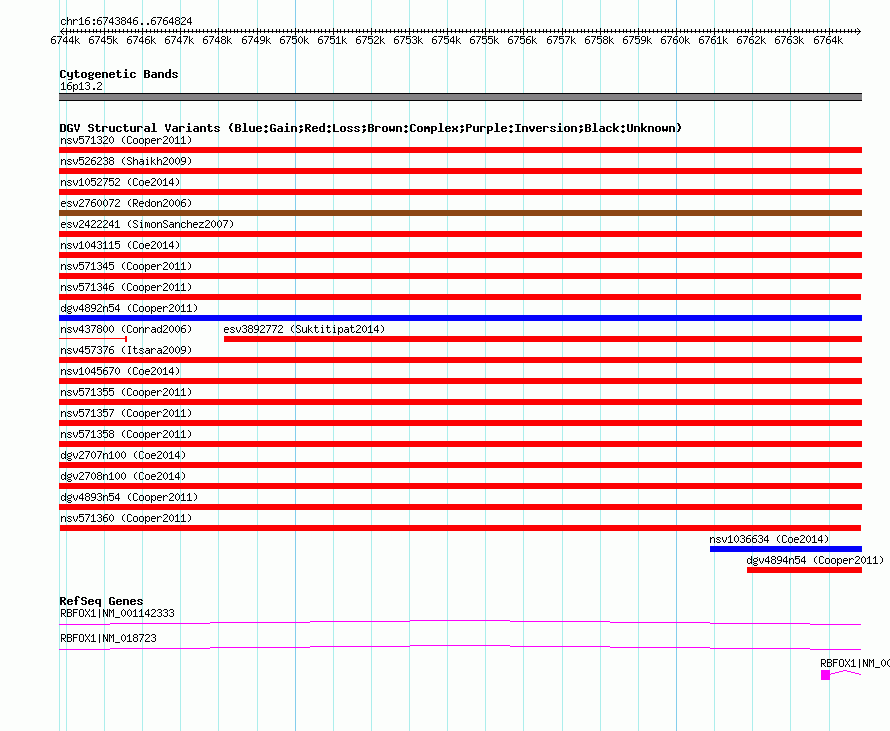Click the 6762k ruler position
The width and height of the screenshot is (890, 731).
[x=752, y=40]
